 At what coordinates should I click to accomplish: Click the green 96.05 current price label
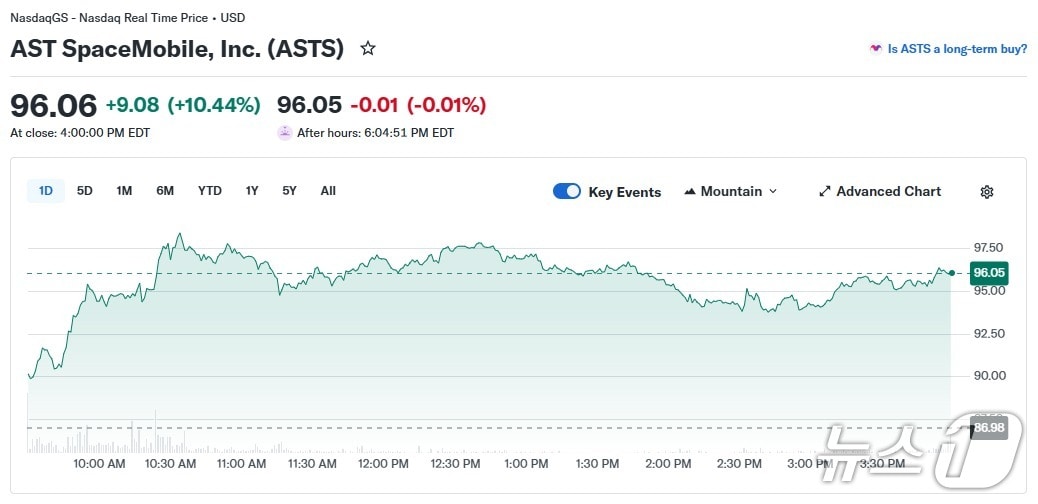tap(988, 272)
